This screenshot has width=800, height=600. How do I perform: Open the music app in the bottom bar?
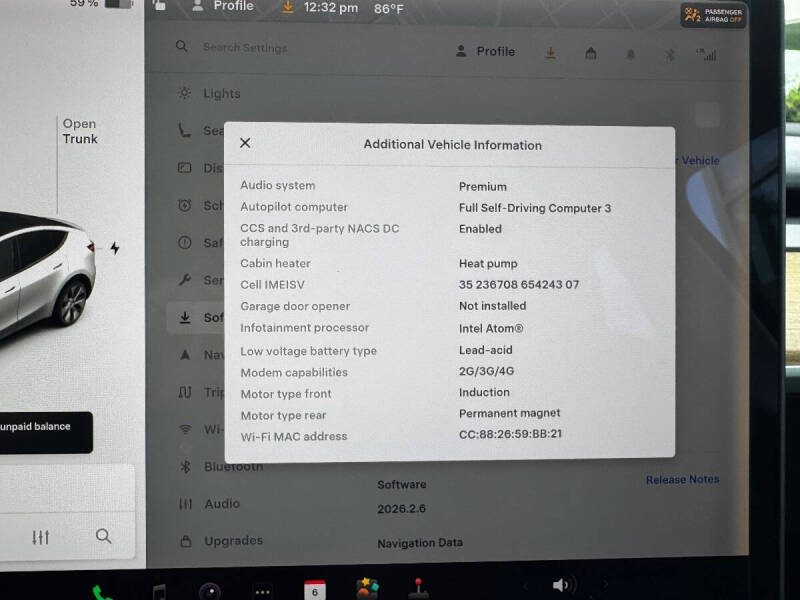tap(159, 592)
